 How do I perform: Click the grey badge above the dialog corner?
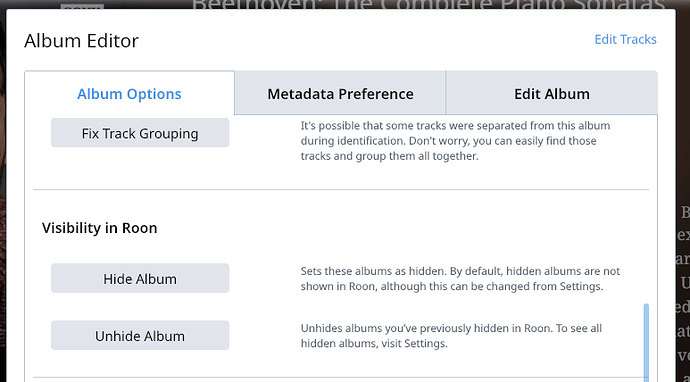tap(82, 6)
